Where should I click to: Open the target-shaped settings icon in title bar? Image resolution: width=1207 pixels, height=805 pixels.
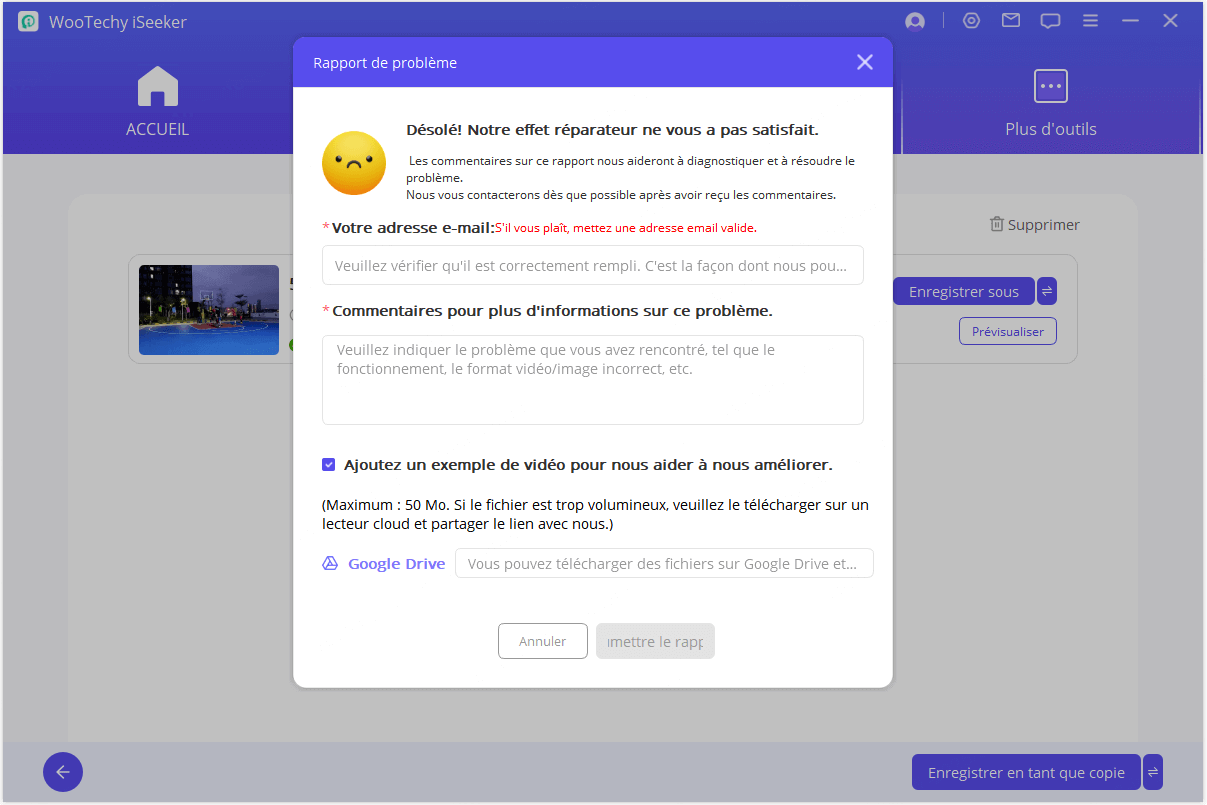coord(971,21)
